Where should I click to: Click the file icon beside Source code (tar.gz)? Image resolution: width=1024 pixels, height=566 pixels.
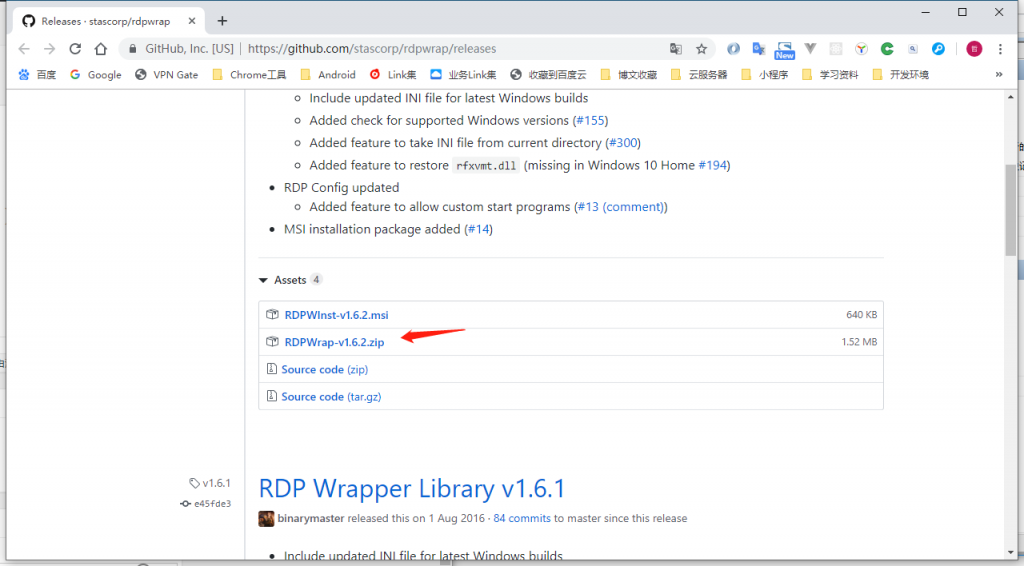(x=272, y=396)
